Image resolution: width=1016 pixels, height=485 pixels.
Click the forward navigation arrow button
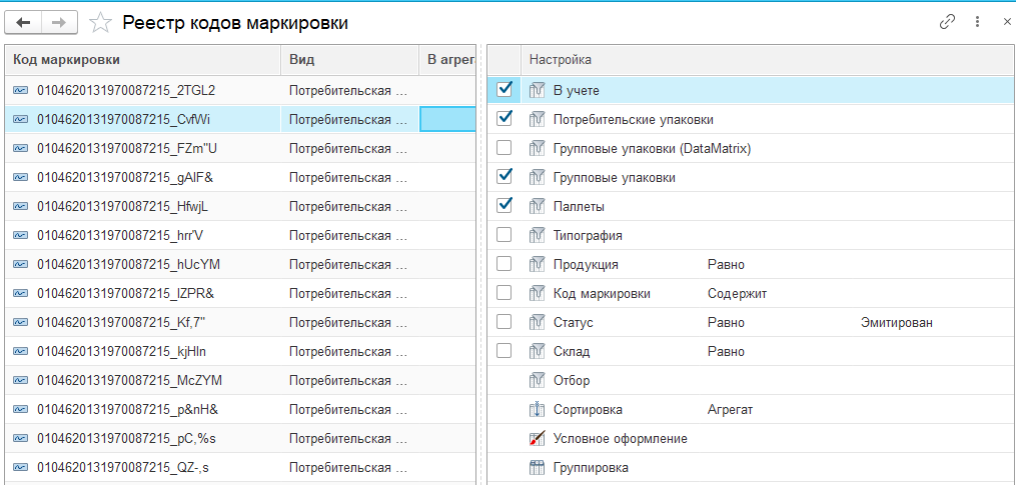coord(60,22)
